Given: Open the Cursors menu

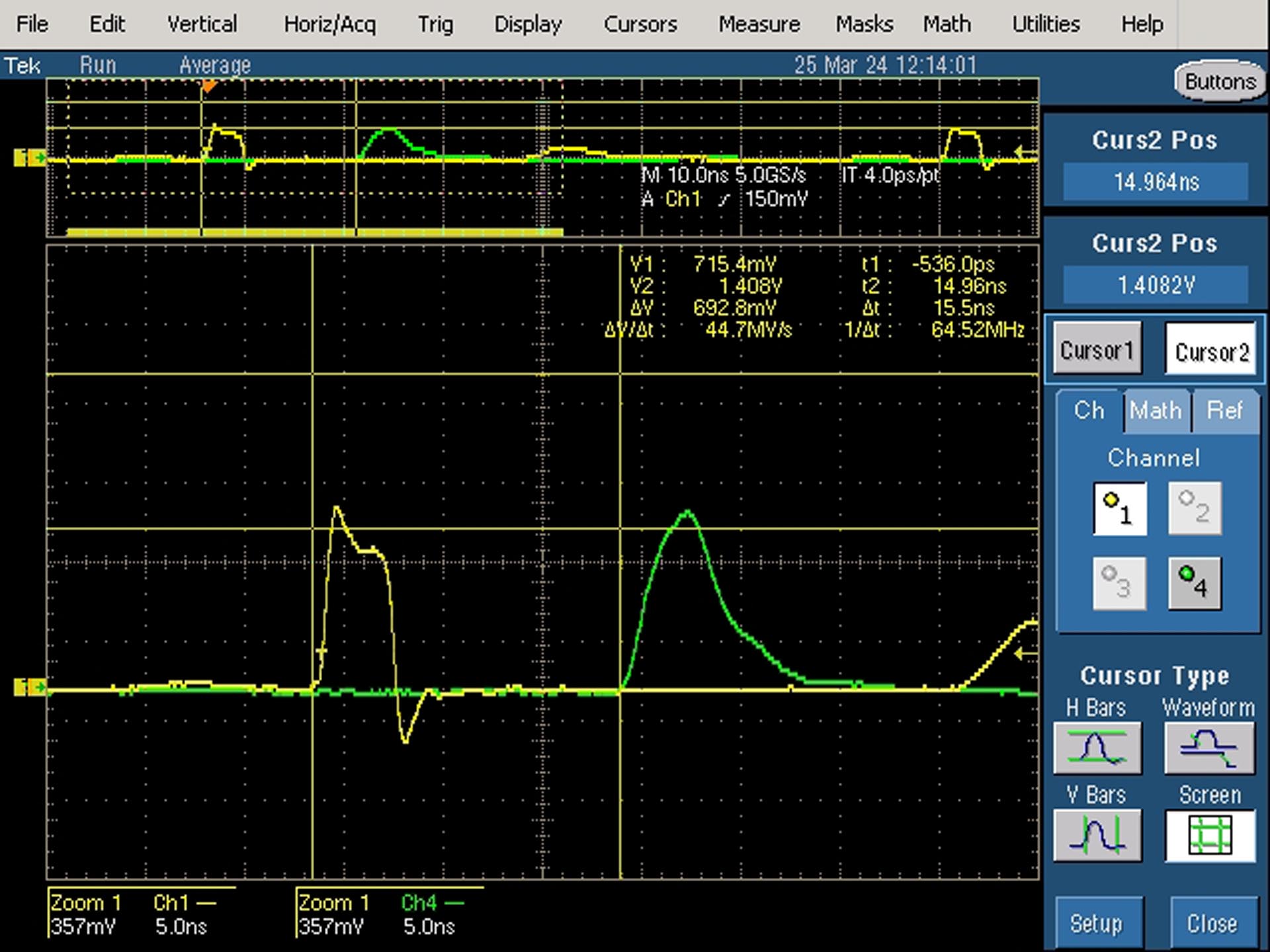Looking at the screenshot, I should (x=640, y=24).
